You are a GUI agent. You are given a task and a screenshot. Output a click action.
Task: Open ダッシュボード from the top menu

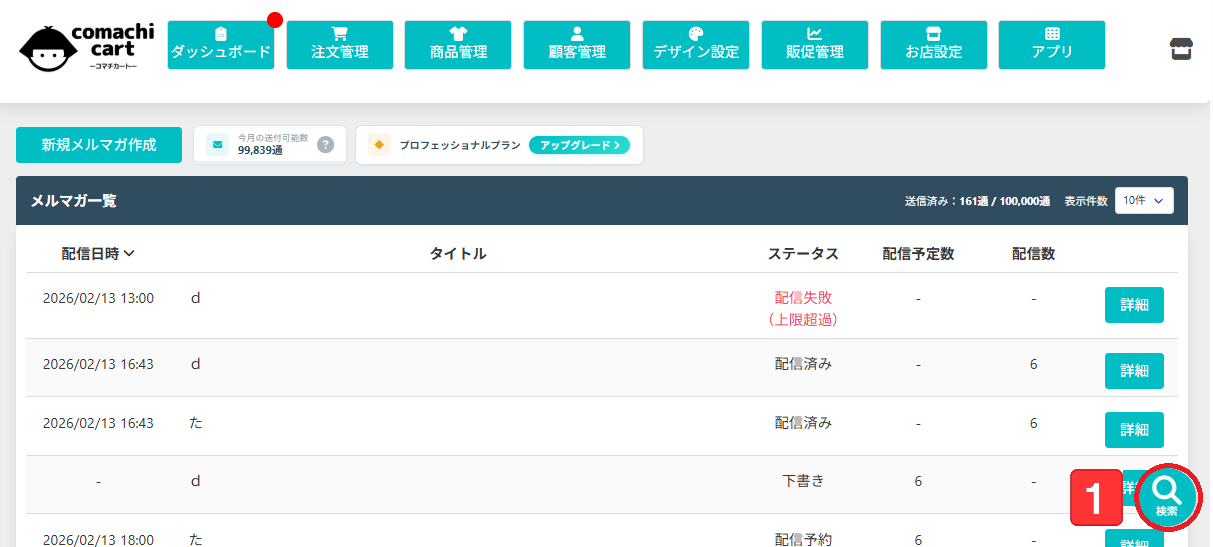click(220, 45)
